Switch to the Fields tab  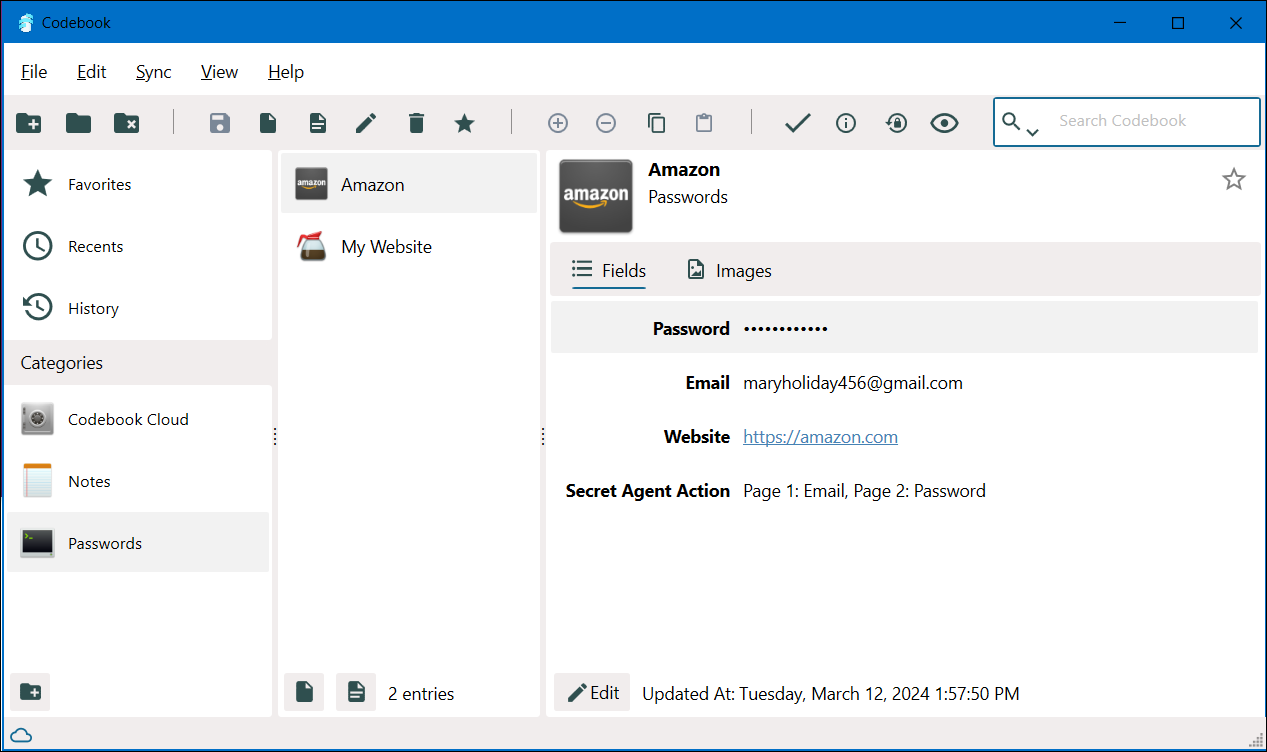pyautogui.click(x=609, y=270)
